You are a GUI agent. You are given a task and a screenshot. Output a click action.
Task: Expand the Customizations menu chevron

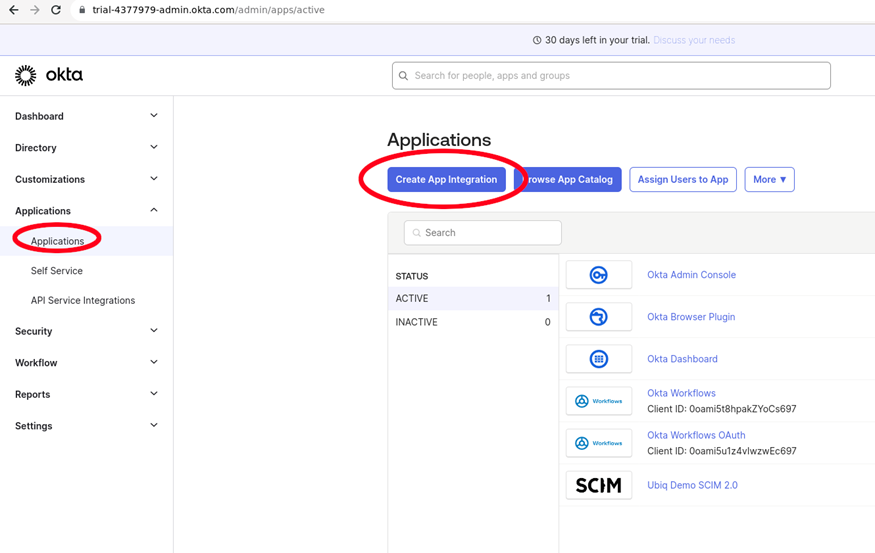coord(154,179)
